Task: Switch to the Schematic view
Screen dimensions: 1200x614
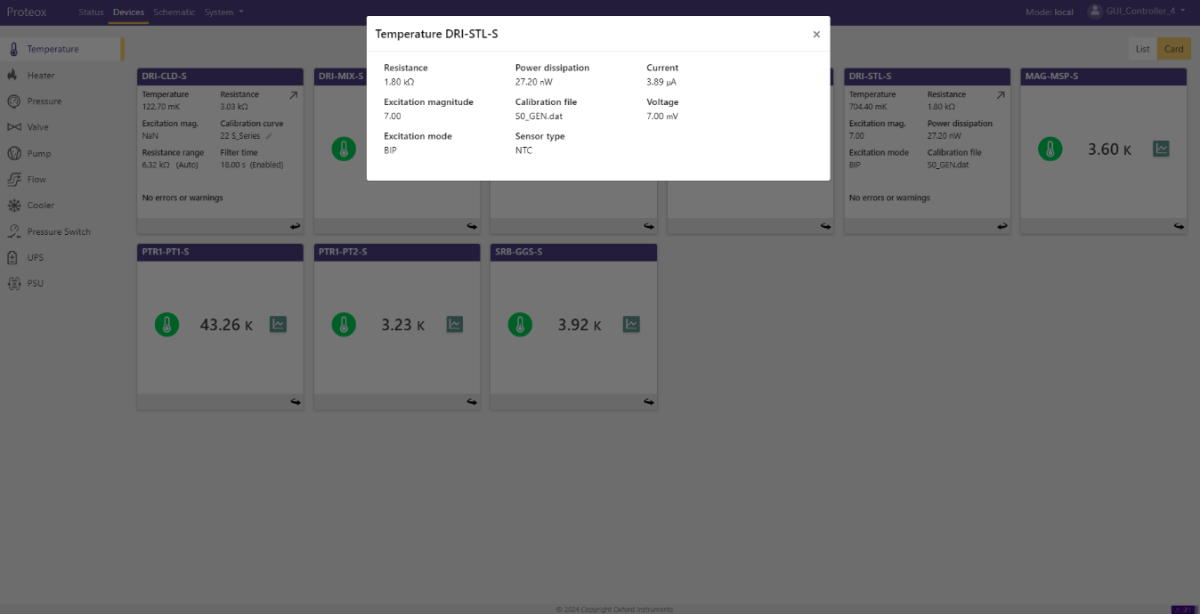Action: (174, 12)
